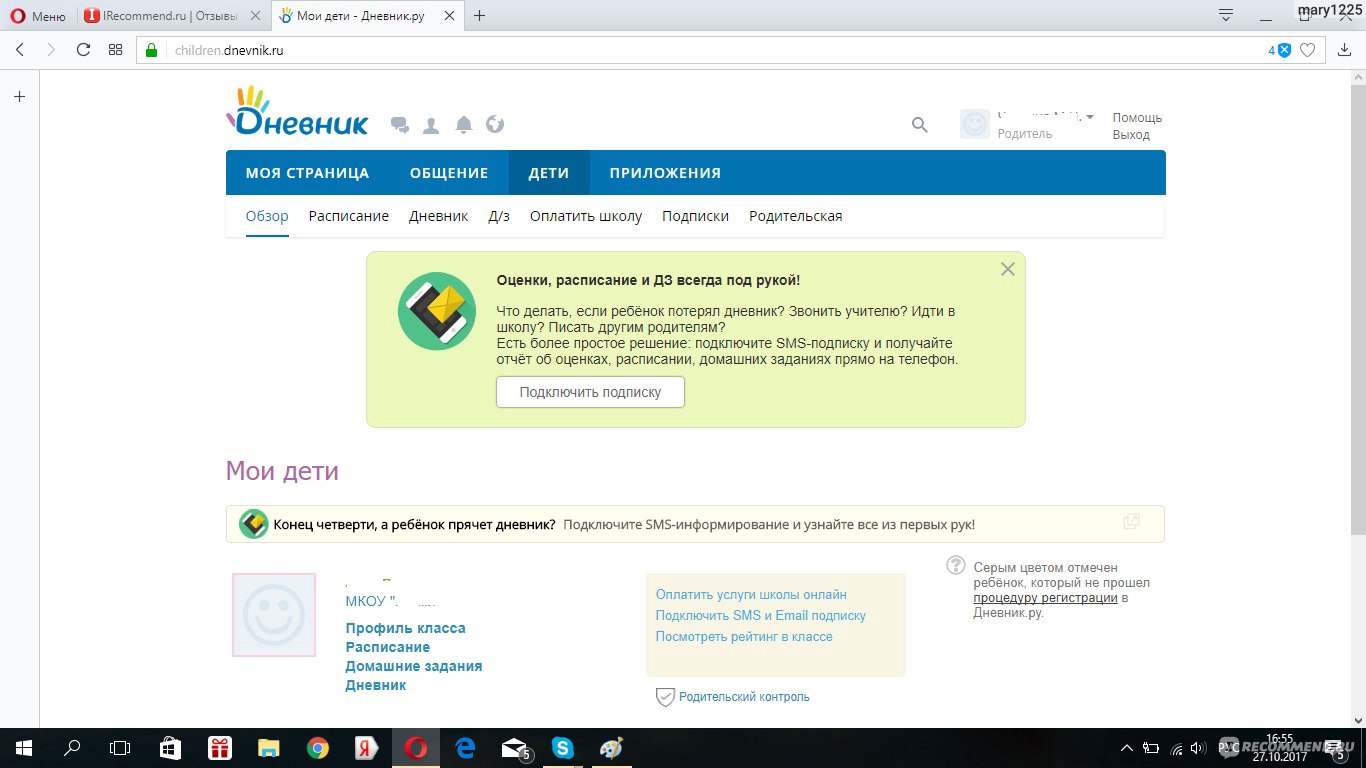Open the friends person icon
1366x768 pixels.
(431, 125)
